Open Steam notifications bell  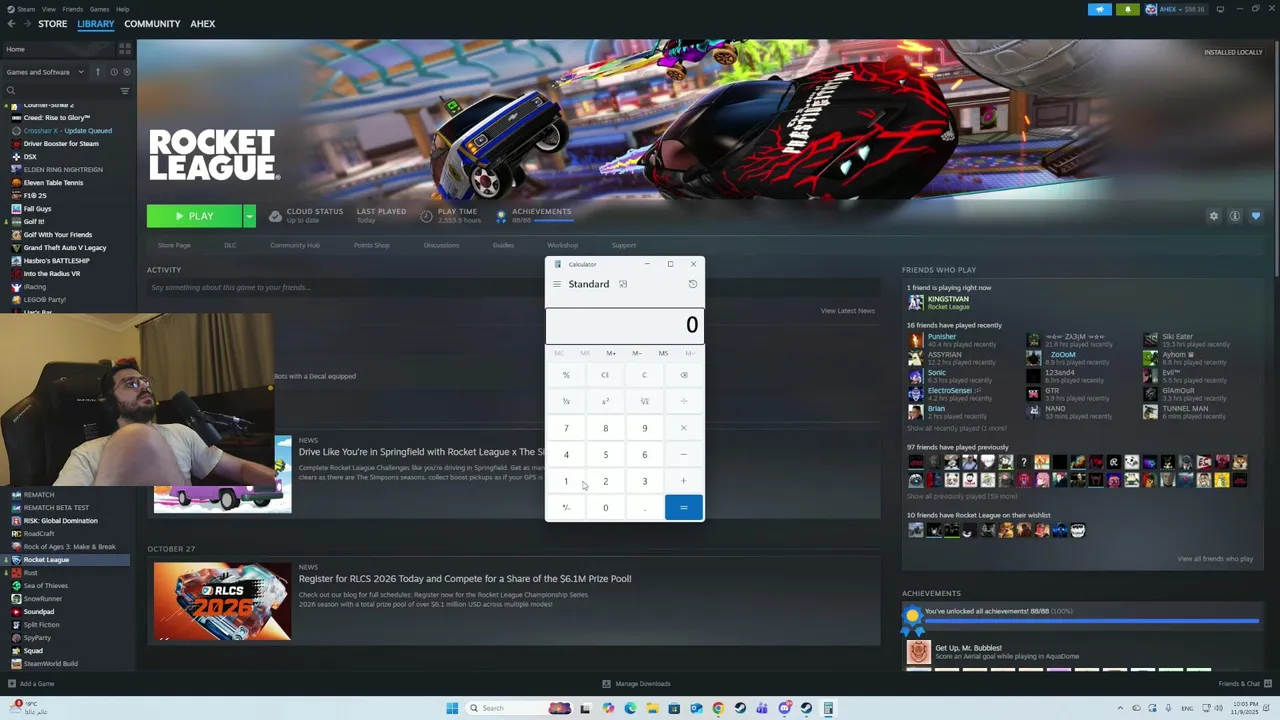point(1127,9)
